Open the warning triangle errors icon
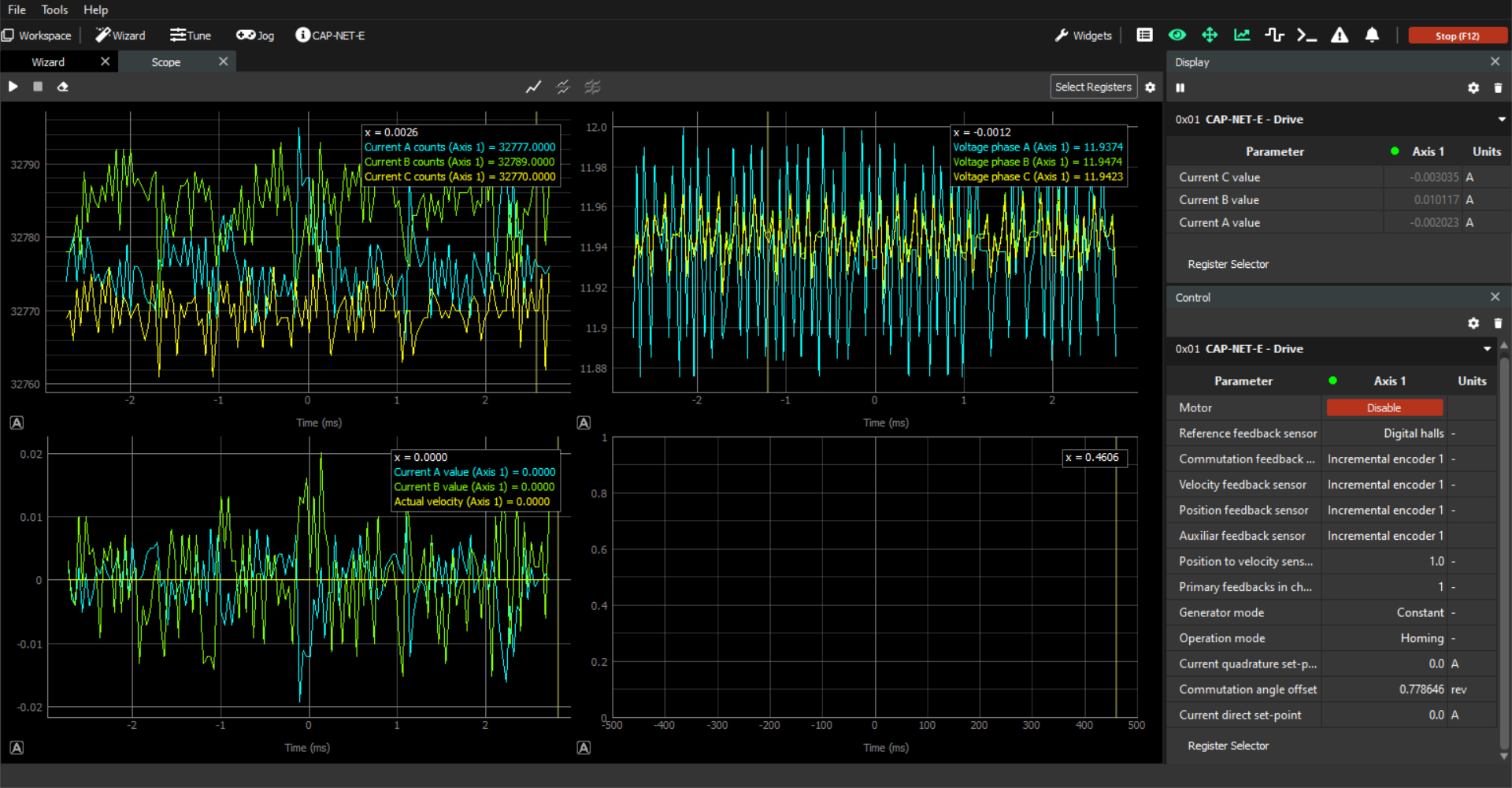1512x788 pixels. click(x=1340, y=35)
